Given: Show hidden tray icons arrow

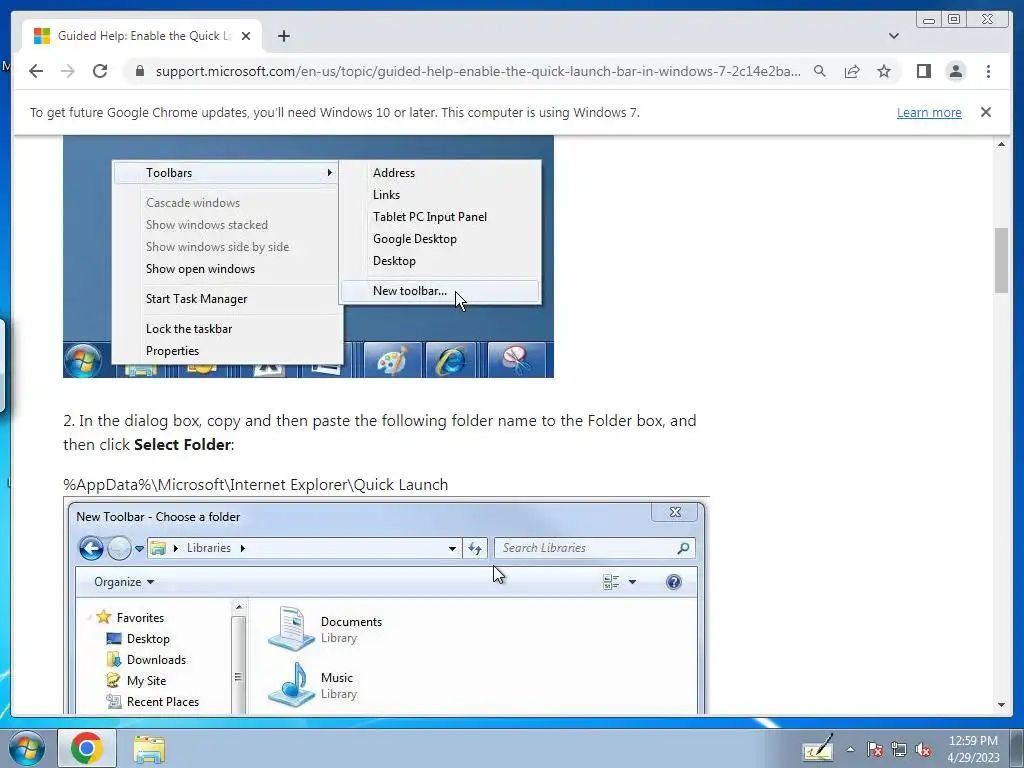Looking at the screenshot, I should [850, 749].
